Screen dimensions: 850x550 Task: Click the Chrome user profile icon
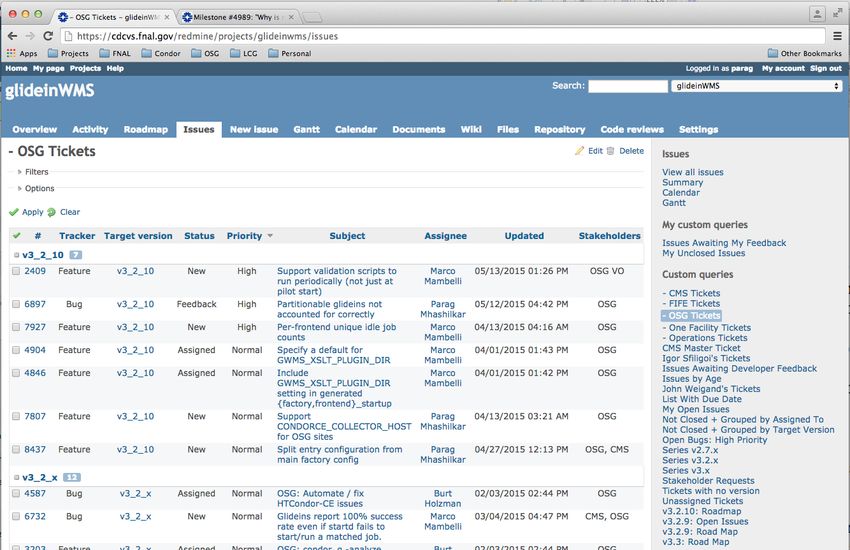click(817, 14)
